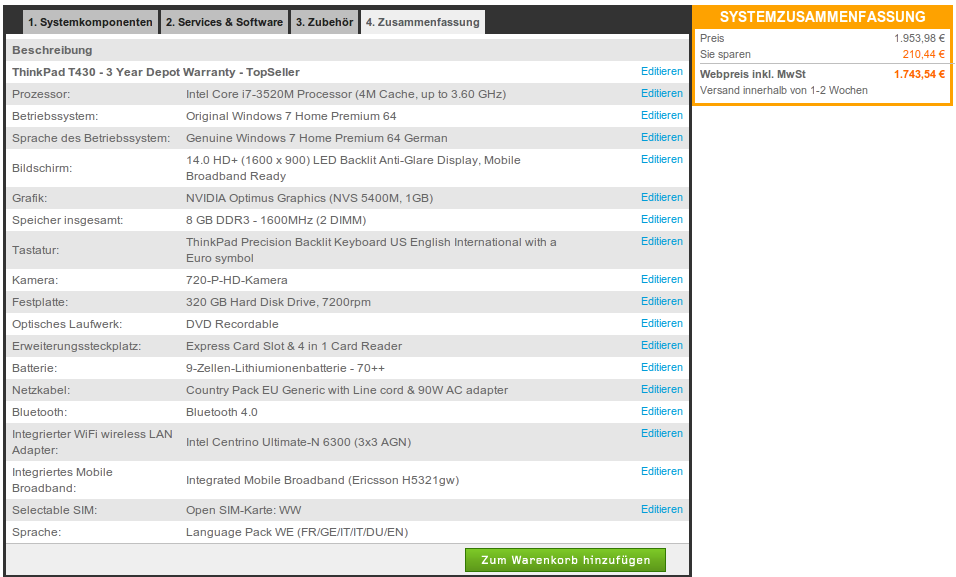The image size is (956, 577).
Task: Click the ThinkPad T430 product title
Action: (x=155, y=72)
